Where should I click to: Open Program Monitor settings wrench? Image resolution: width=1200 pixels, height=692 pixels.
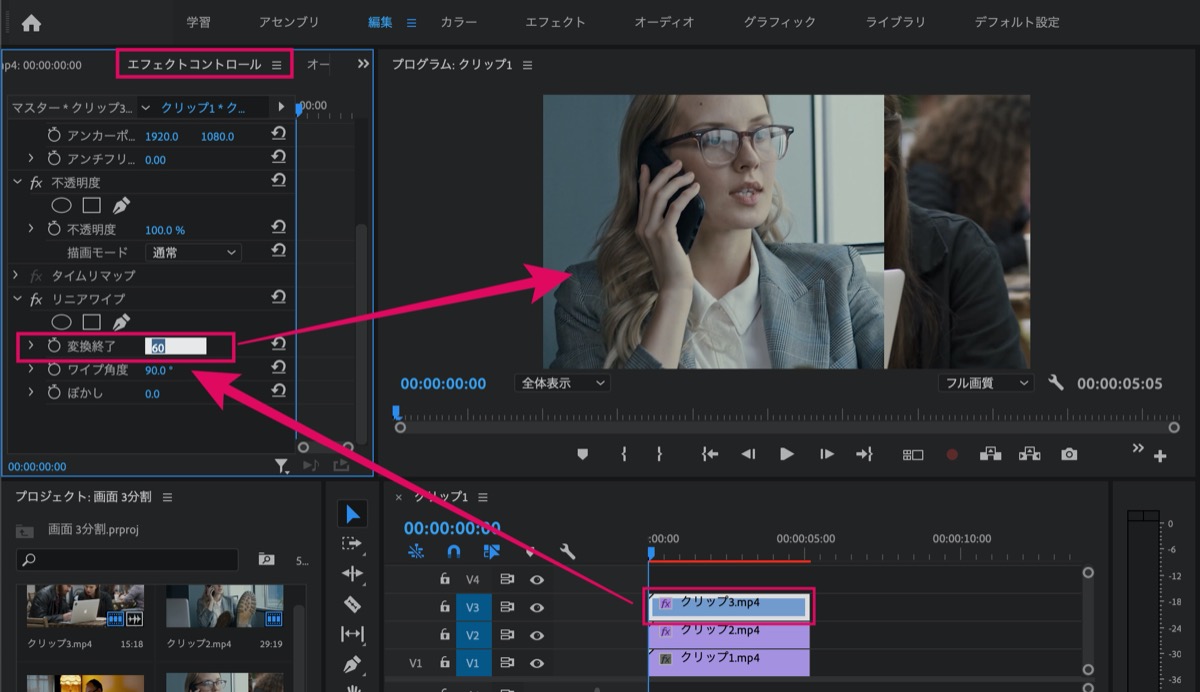click(x=1055, y=383)
